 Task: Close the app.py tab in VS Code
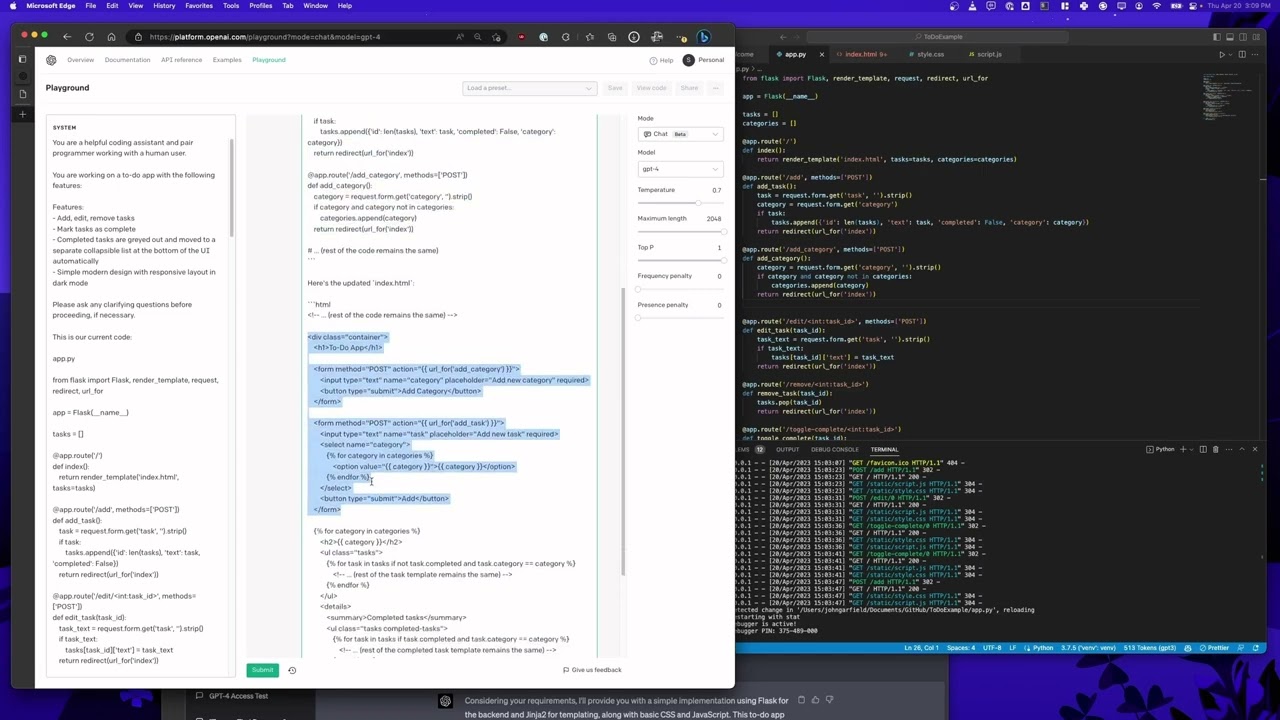pyautogui.click(x=822, y=54)
